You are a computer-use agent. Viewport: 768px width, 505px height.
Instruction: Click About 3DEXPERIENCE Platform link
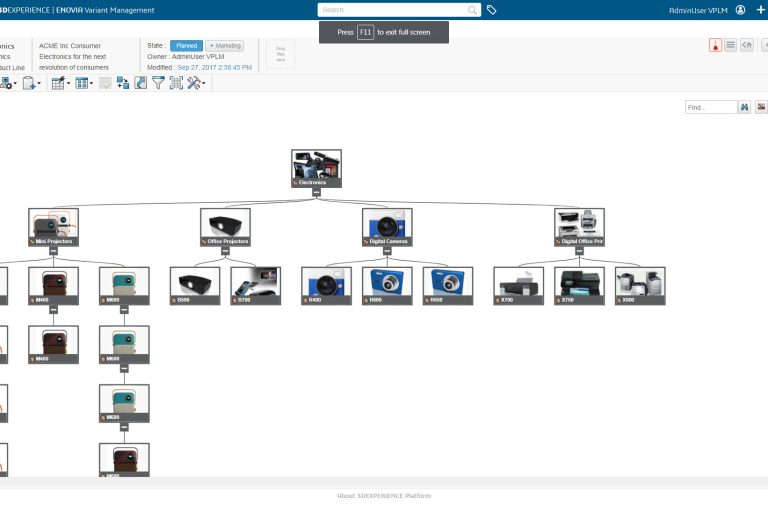pyautogui.click(x=384, y=495)
